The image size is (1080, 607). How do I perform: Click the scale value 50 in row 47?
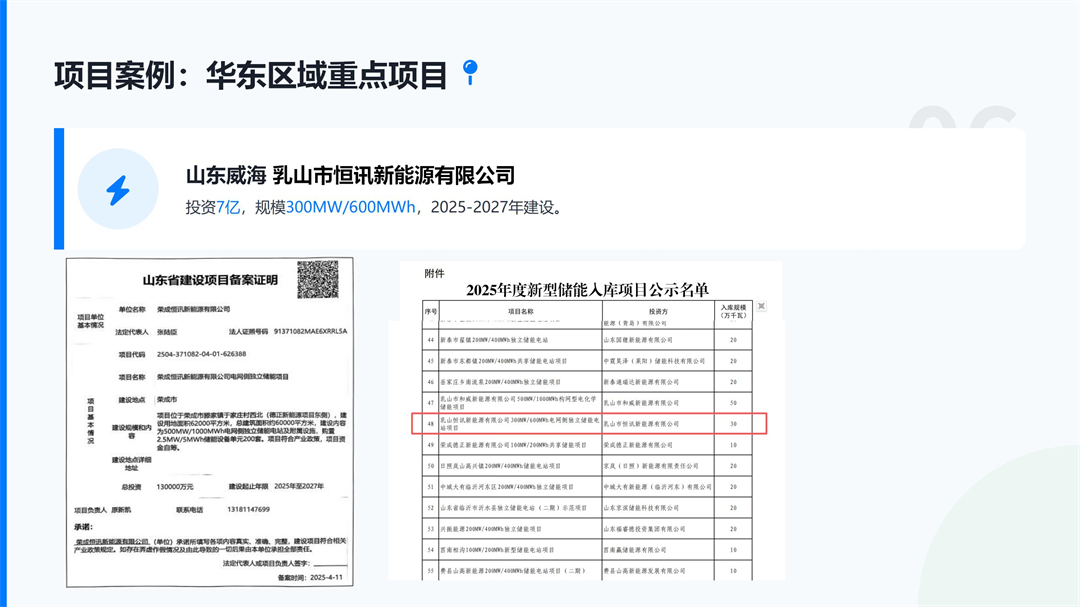[734, 402]
